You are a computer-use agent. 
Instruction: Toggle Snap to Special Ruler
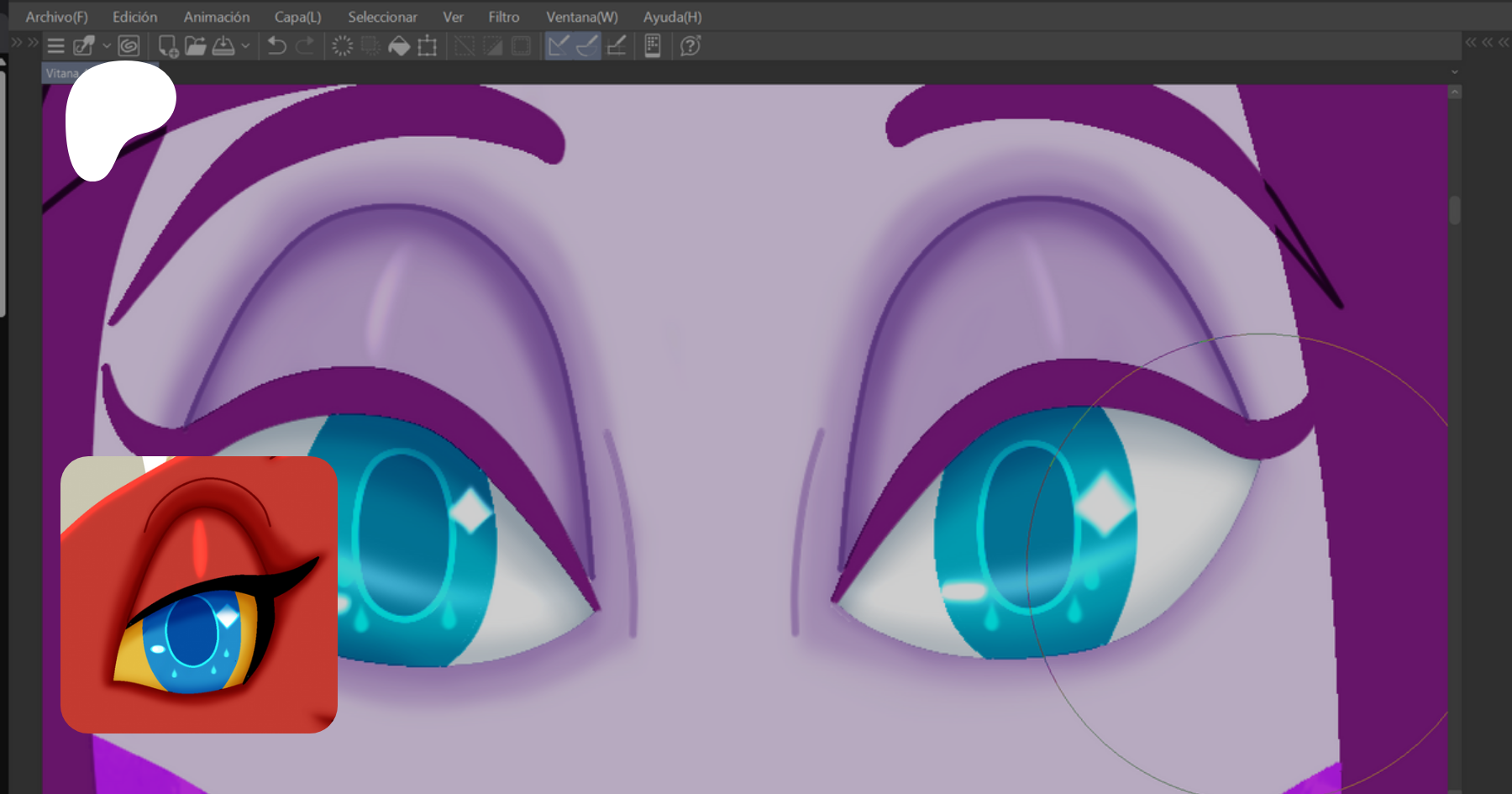coord(587,46)
